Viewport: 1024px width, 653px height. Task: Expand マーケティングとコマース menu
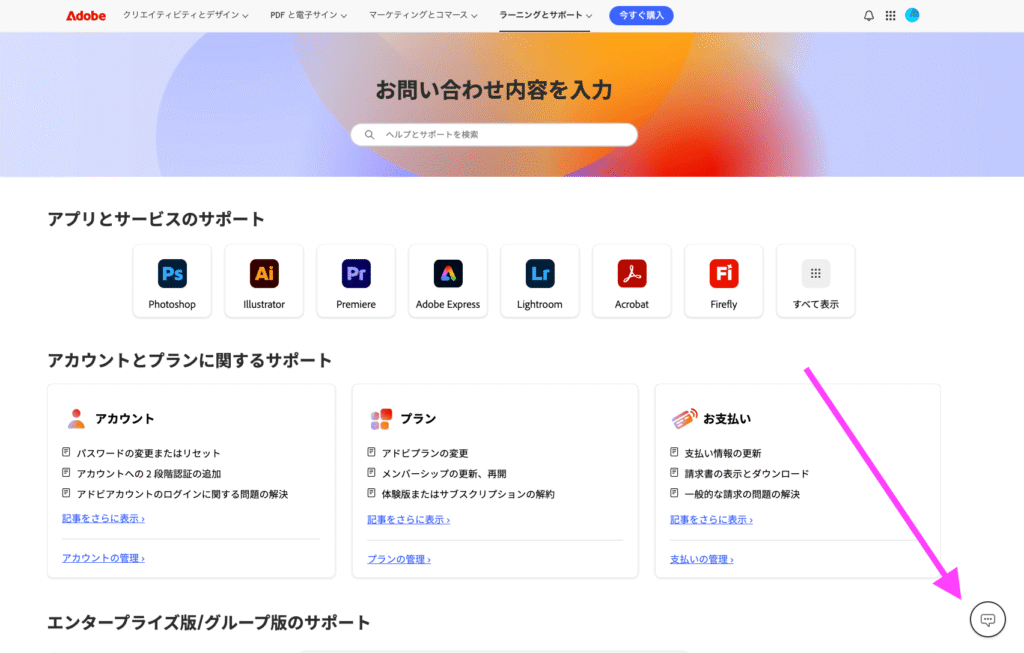click(x=423, y=15)
